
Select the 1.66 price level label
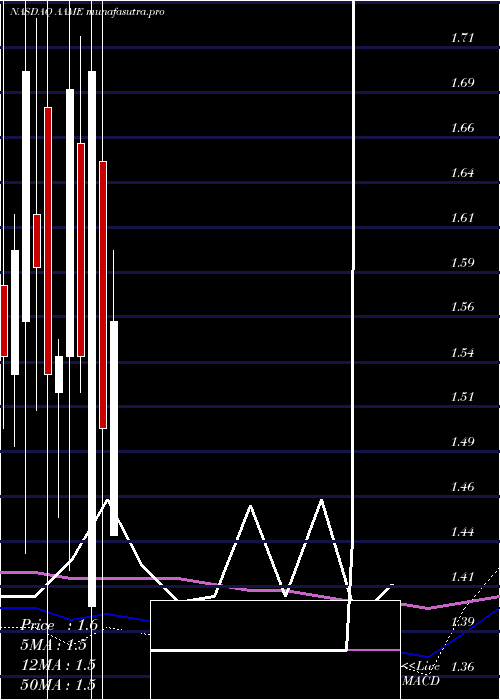[462, 128]
